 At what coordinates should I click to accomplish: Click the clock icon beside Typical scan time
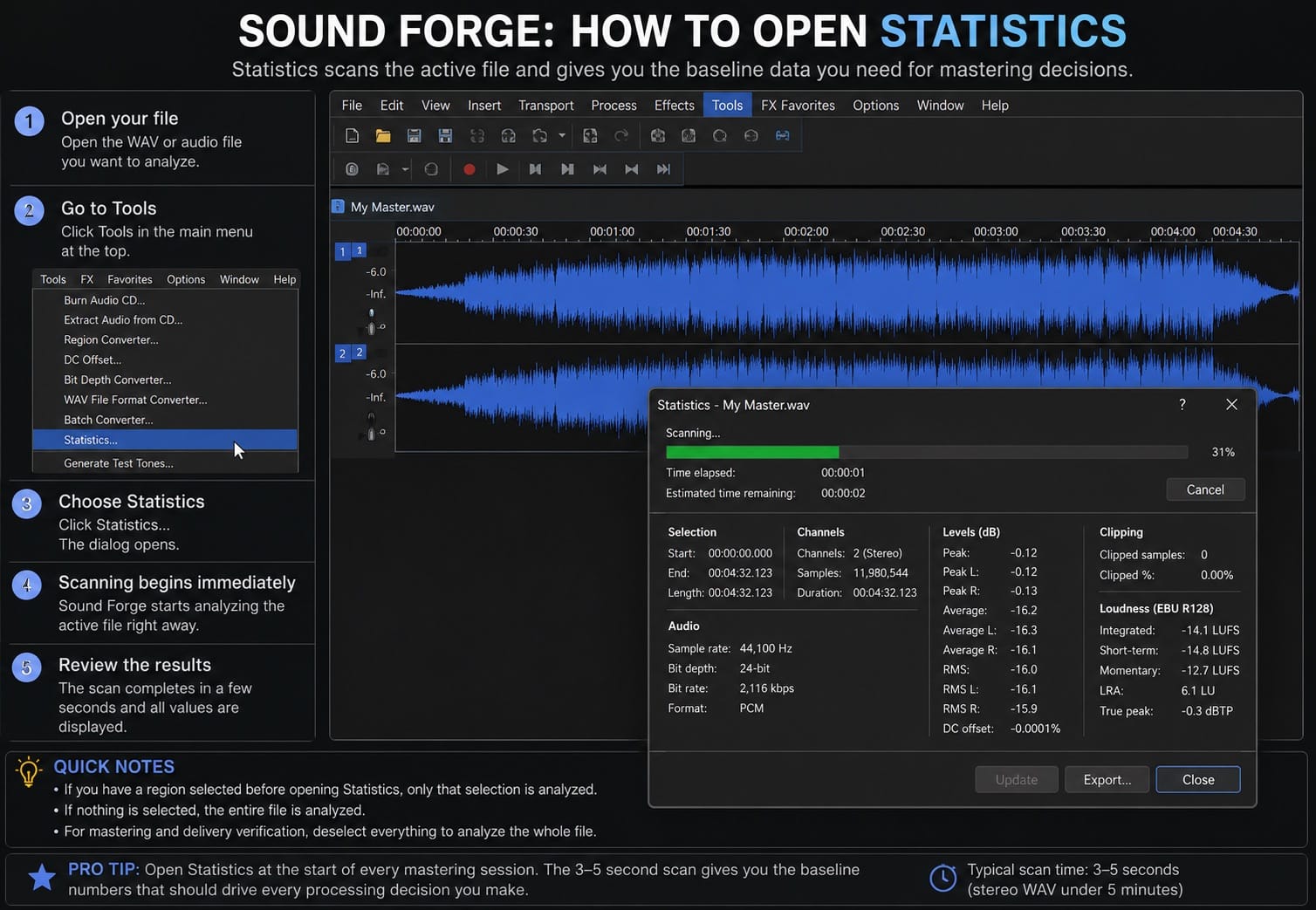click(943, 879)
